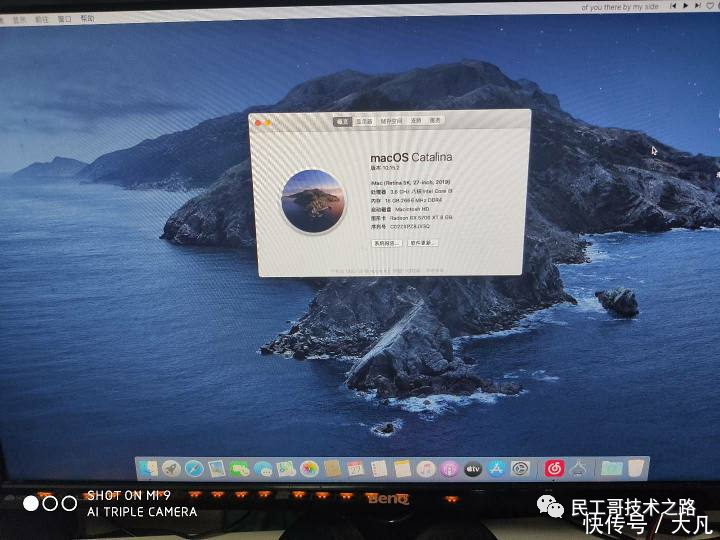Click song title 'of you there by my side'
720x540 pixels.
click(620, 7)
